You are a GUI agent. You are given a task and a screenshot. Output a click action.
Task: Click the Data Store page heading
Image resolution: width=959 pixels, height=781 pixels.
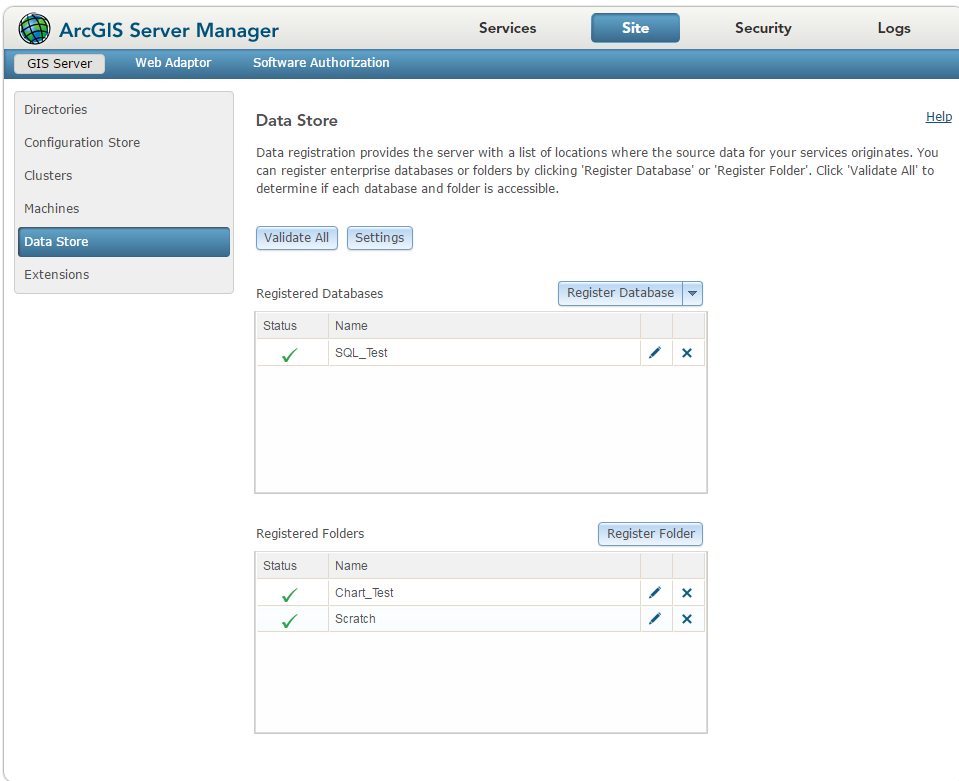pyautogui.click(x=297, y=120)
